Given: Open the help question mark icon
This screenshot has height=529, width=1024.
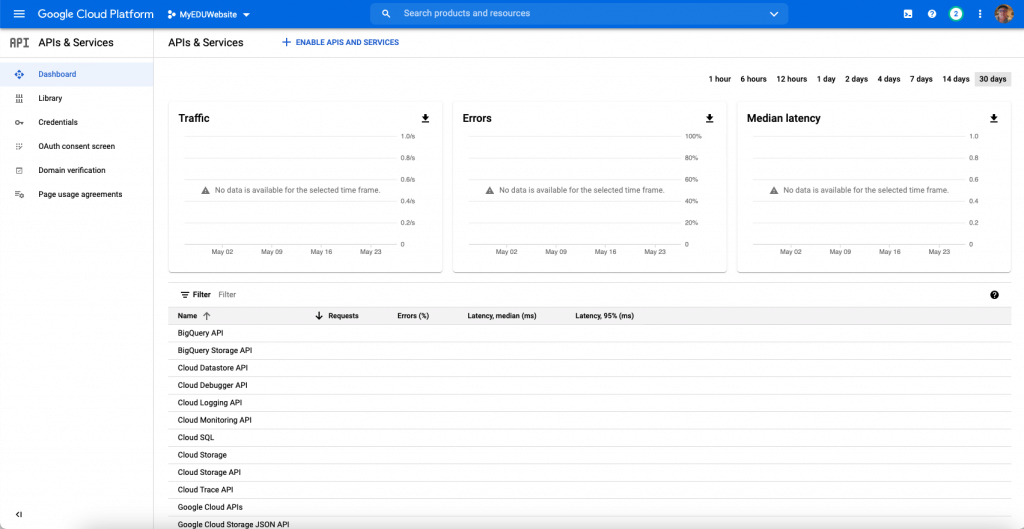Looking at the screenshot, I should coord(932,14).
